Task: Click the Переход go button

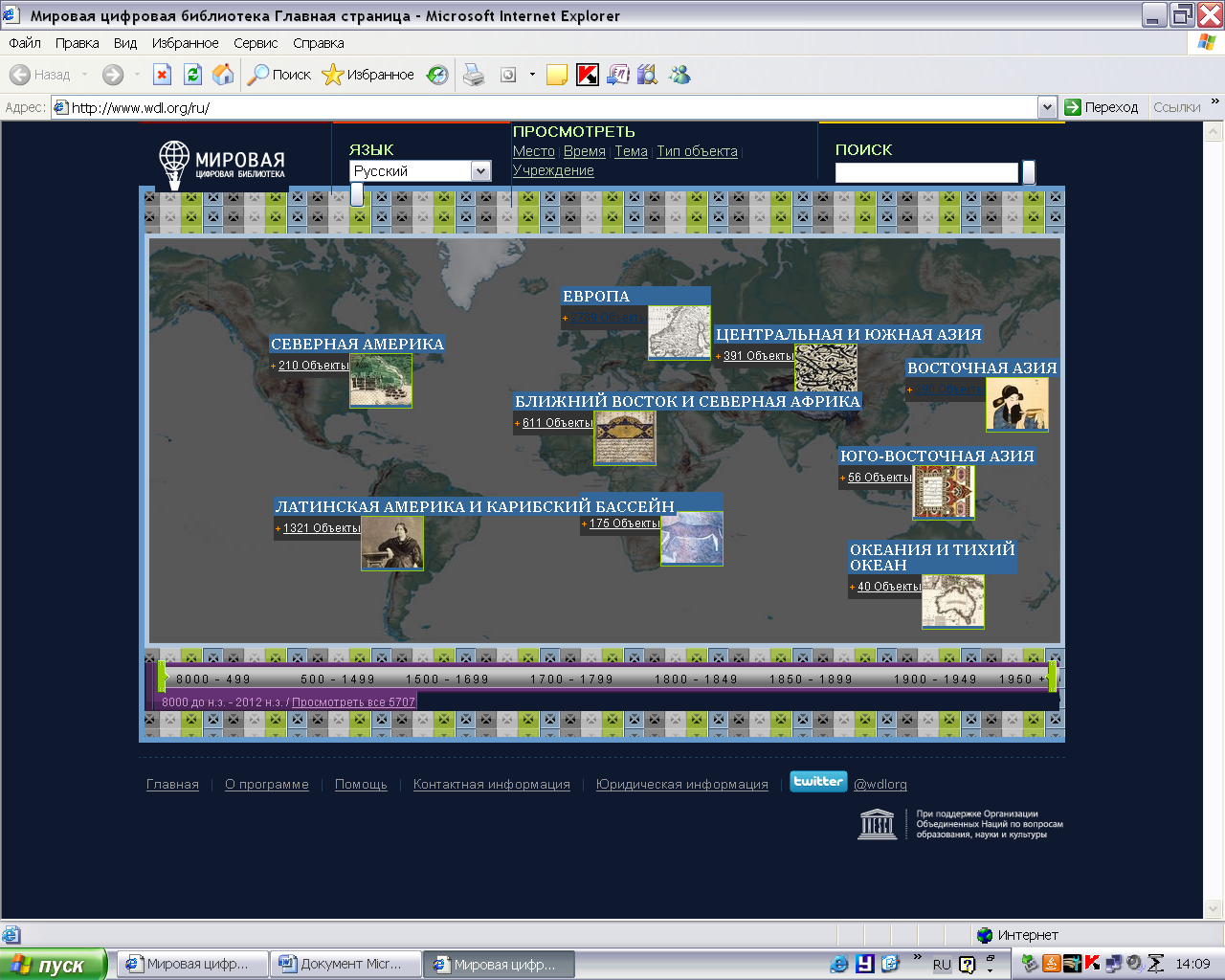Action: (x=1102, y=107)
